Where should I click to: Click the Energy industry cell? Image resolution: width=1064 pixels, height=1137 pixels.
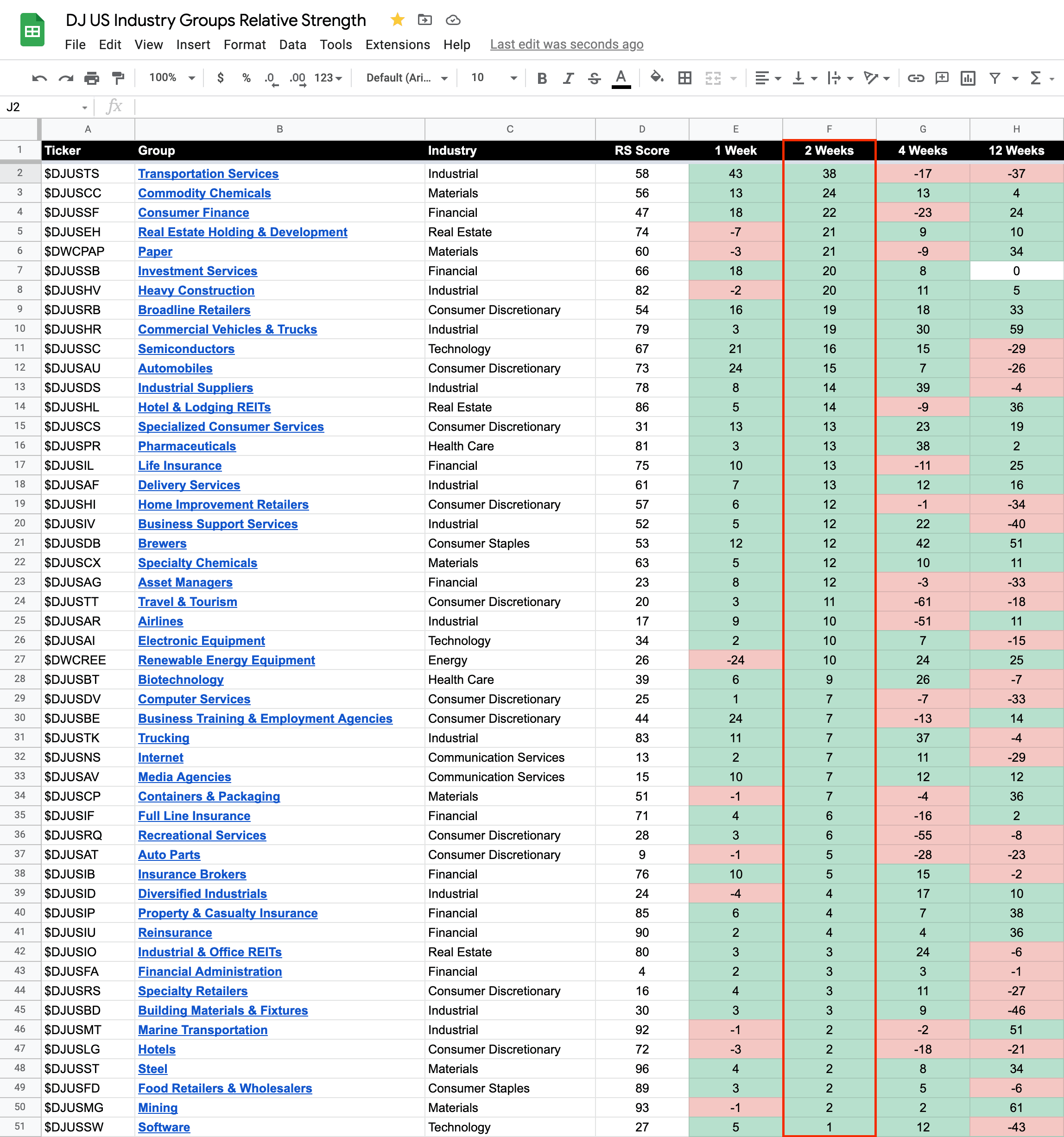pyautogui.click(x=510, y=660)
